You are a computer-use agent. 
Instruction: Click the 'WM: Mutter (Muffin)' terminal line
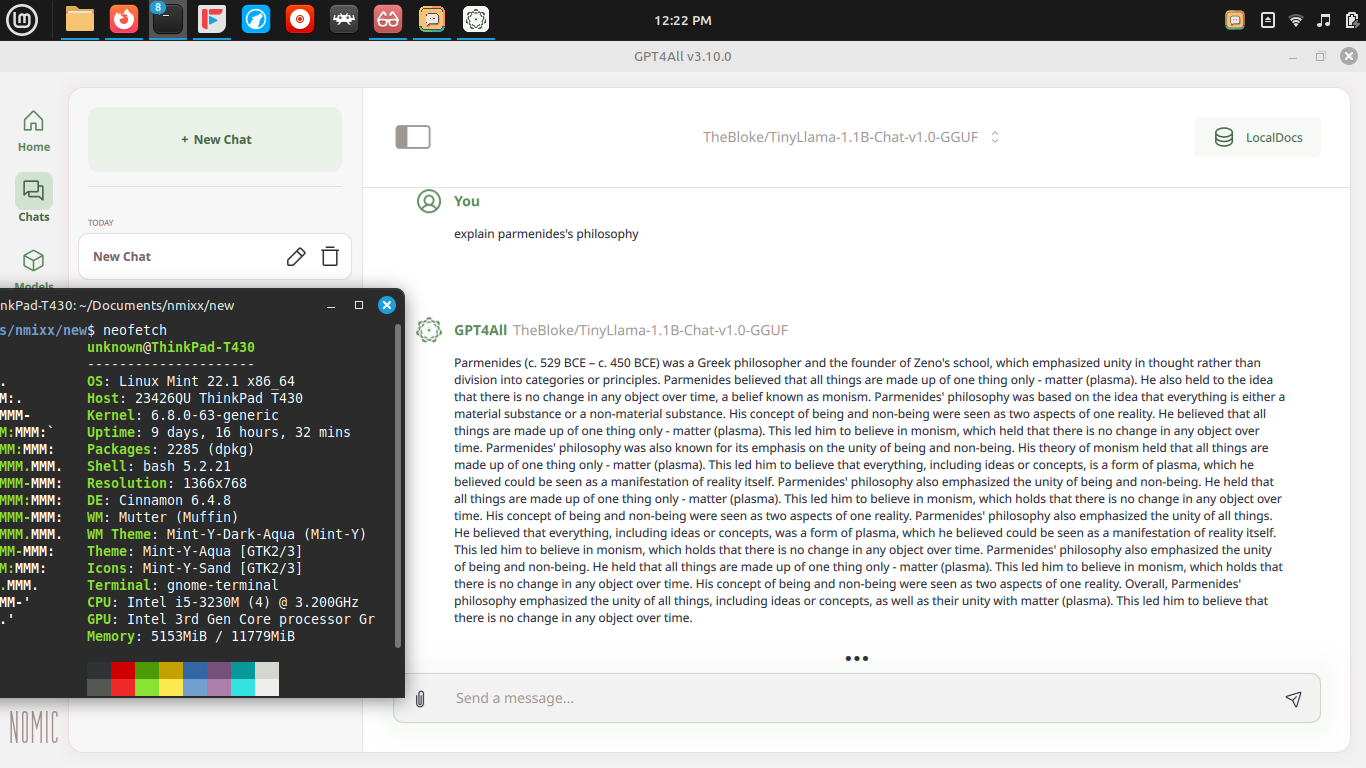(x=163, y=517)
